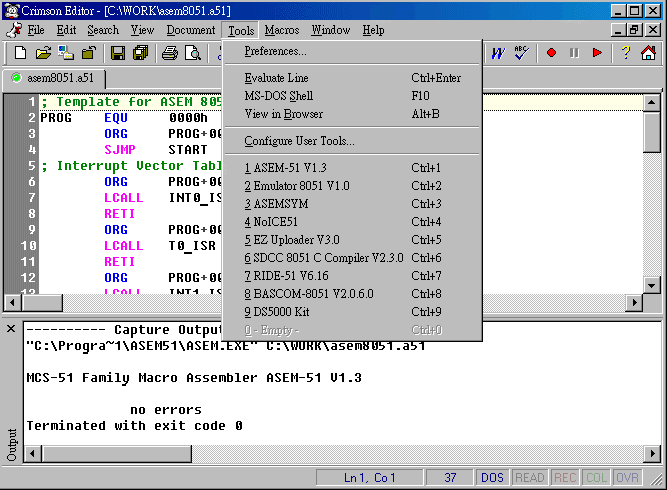Click 'Terminated with exit code 0' output line
The image size is (667, 490).
(x=134, y=426)
